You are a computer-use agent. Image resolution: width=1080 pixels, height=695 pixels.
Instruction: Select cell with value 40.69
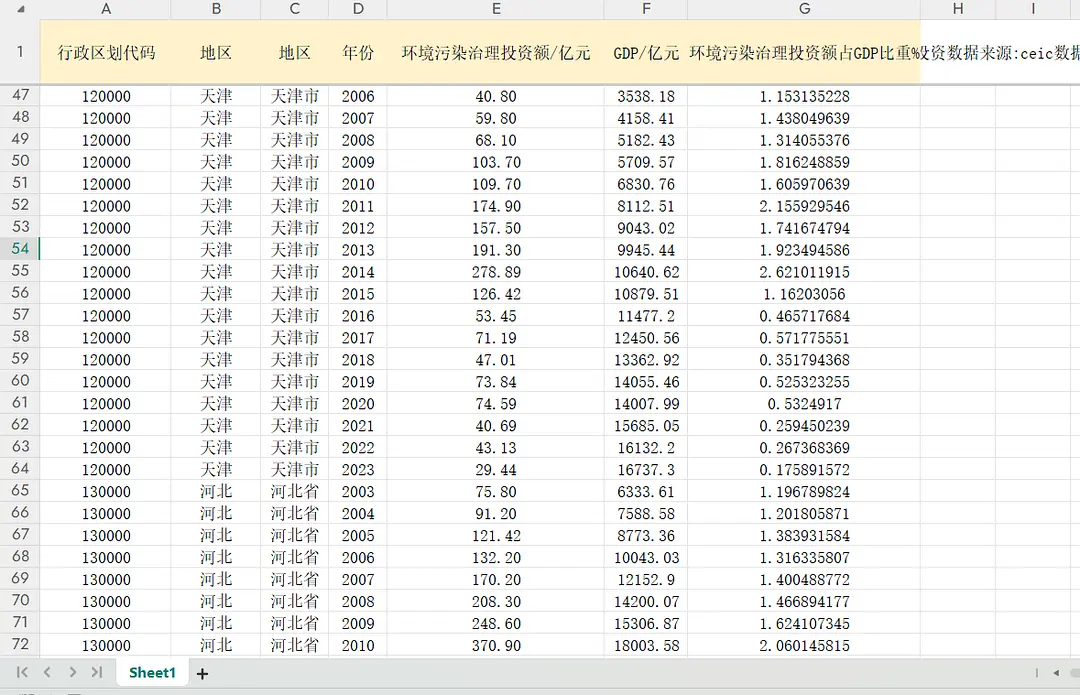click(x=496, y=426)
